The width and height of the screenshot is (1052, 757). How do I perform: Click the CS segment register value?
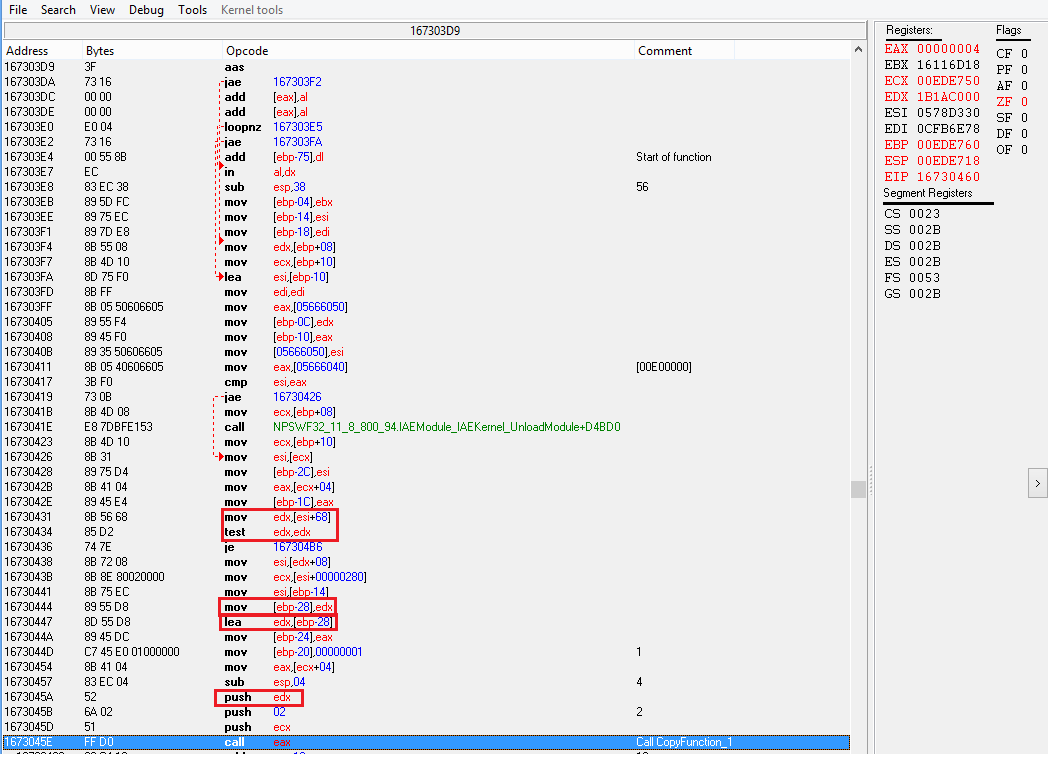(x=926, y=214)
